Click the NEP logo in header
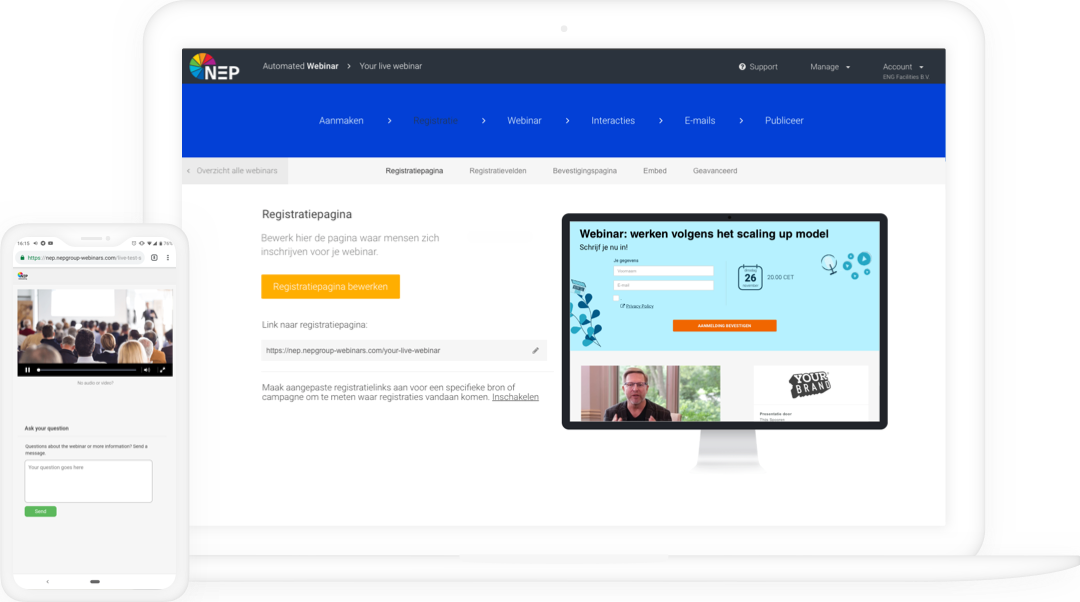1080x602 pixels. pyautogui.click(x=214, y=67)
